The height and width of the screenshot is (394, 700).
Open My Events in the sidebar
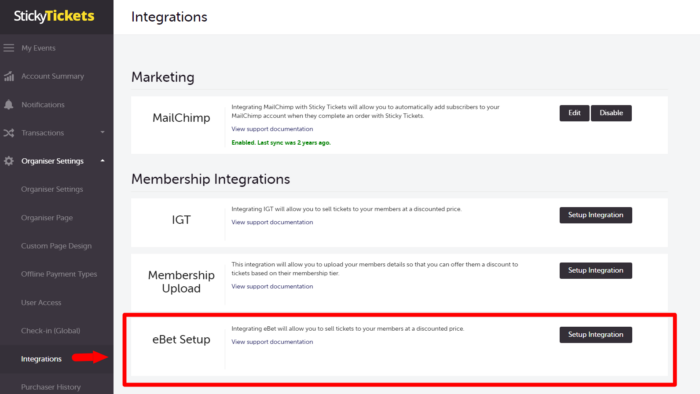[x=38, y=48]
